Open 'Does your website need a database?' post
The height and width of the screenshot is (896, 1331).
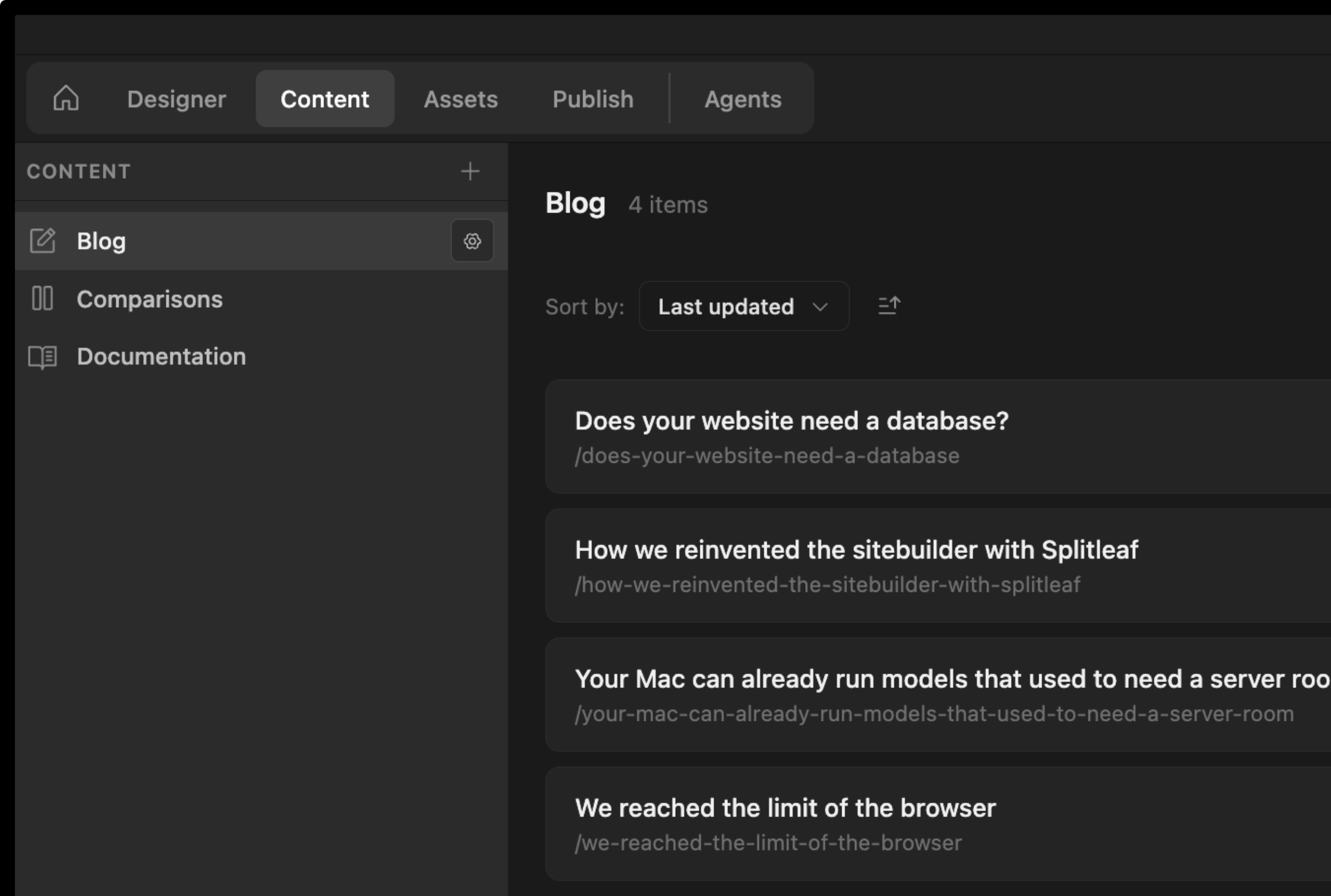tap(938, 437)
